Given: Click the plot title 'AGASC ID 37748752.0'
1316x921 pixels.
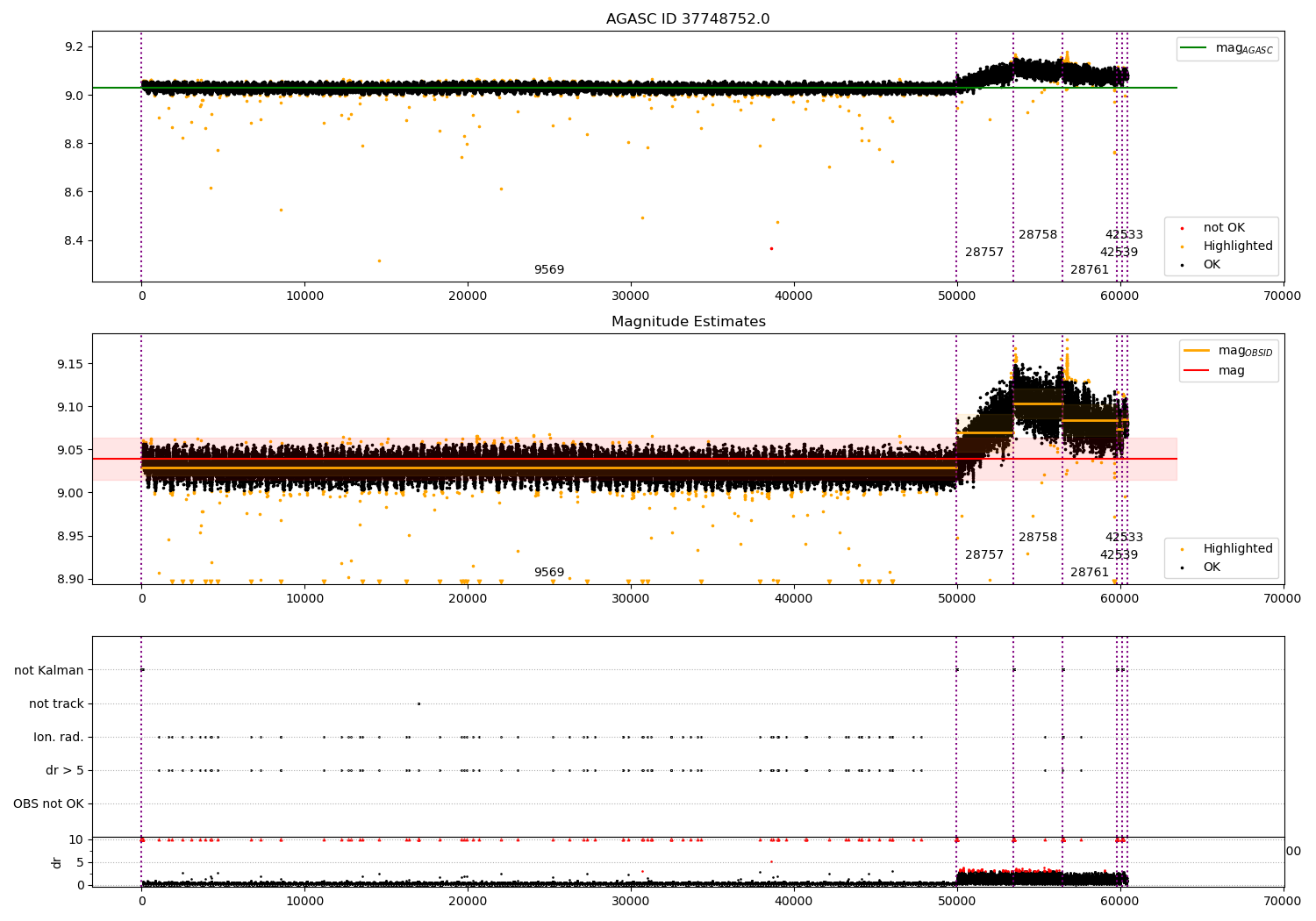Looking at the screenshot, I should [x=688, y=19].
